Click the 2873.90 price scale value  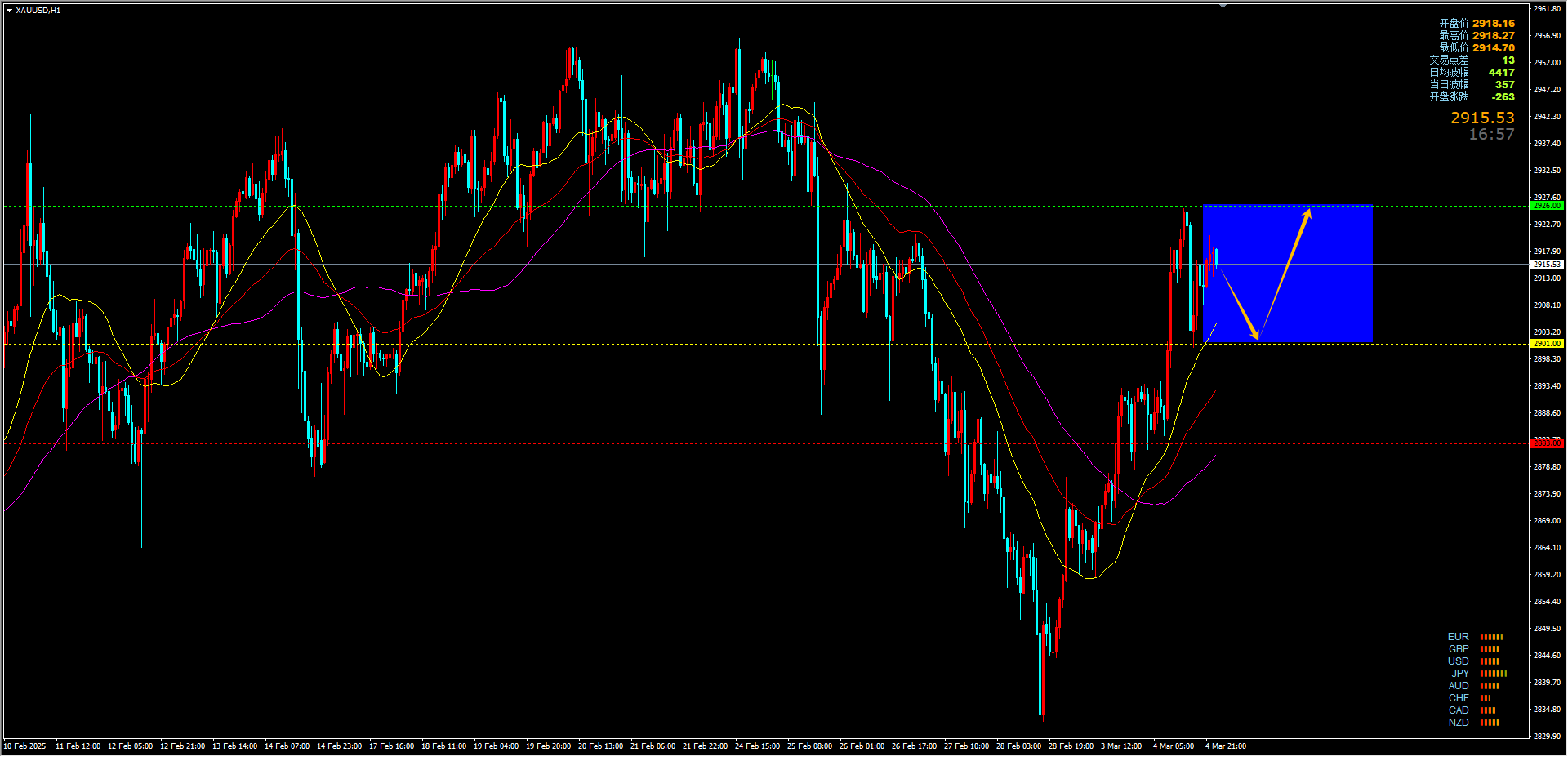(x=1548, y=494)
